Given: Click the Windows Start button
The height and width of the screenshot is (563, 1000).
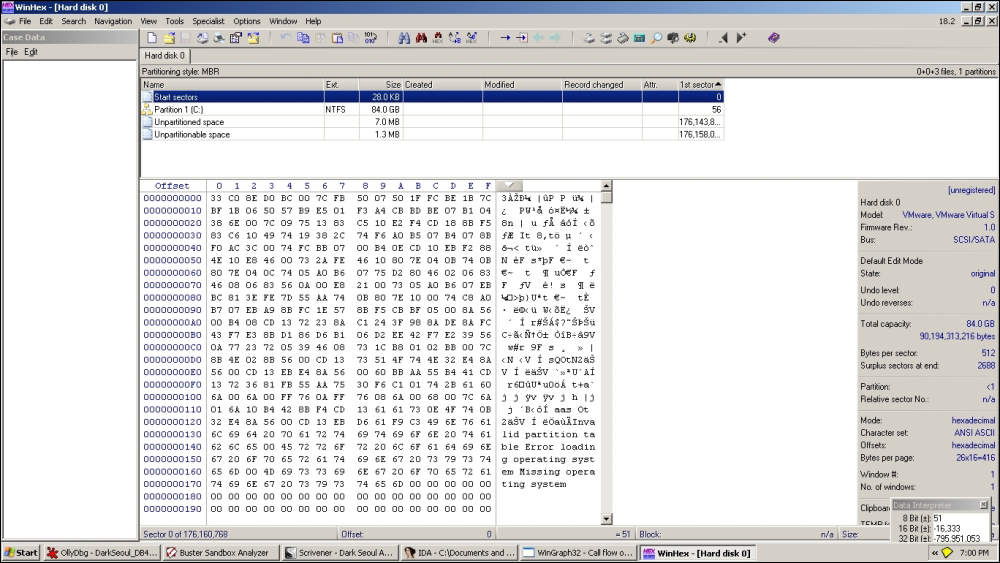Looking at the screenshot, I should [x=21, y=553].
